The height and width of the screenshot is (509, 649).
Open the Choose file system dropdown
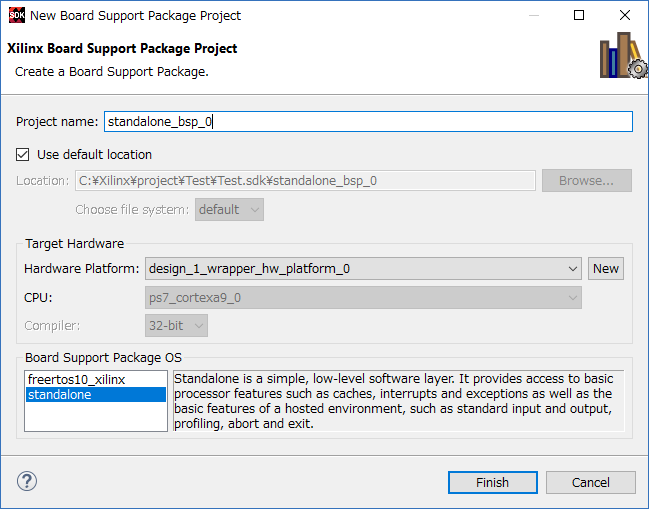pyautogui.click(x=229, y=209)
